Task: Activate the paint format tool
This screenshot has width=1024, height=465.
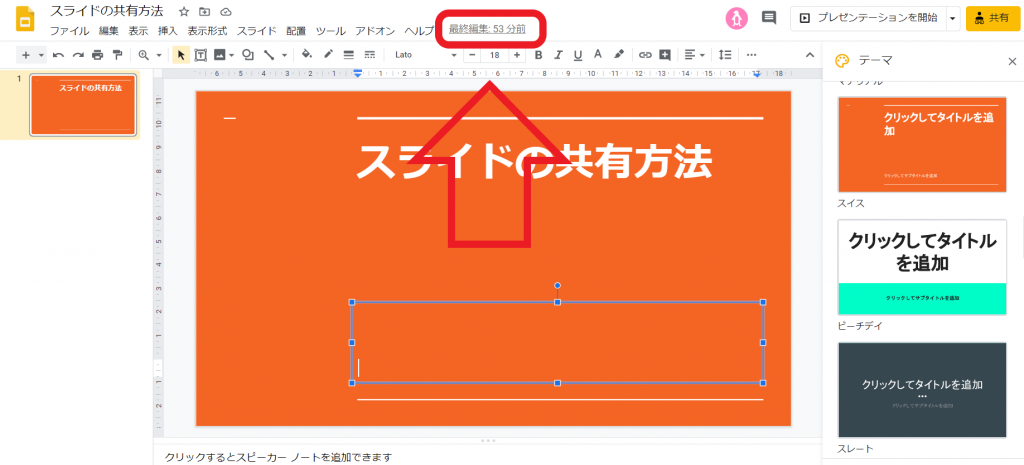Action: click(x=117, y=55)
